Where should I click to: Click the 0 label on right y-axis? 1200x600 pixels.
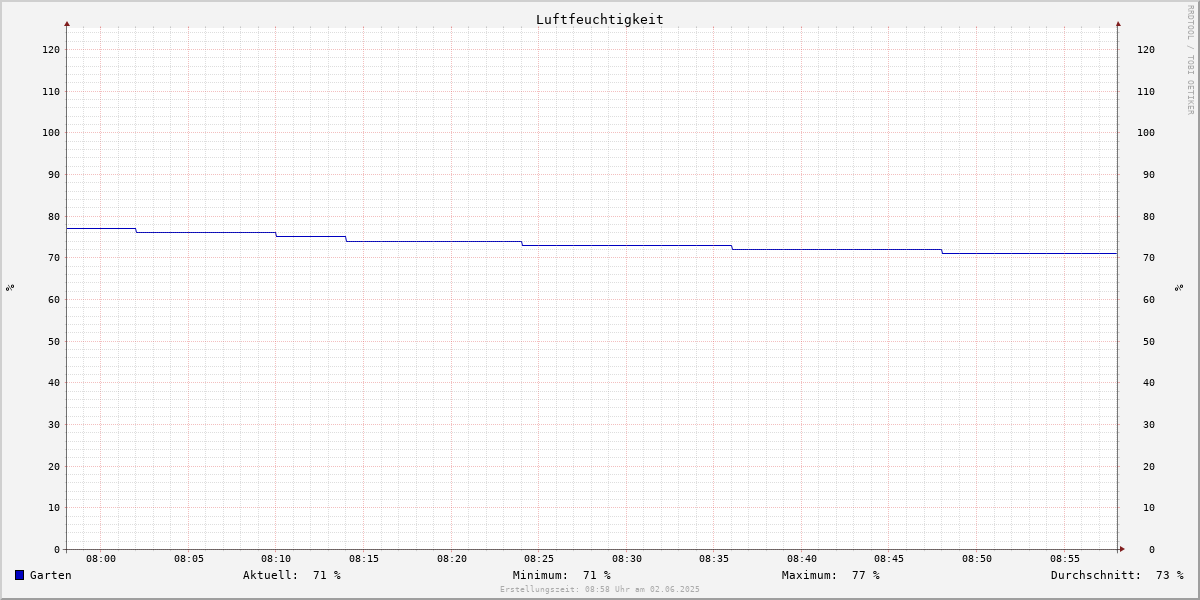pyautogui.click(x=1152, y=549)
